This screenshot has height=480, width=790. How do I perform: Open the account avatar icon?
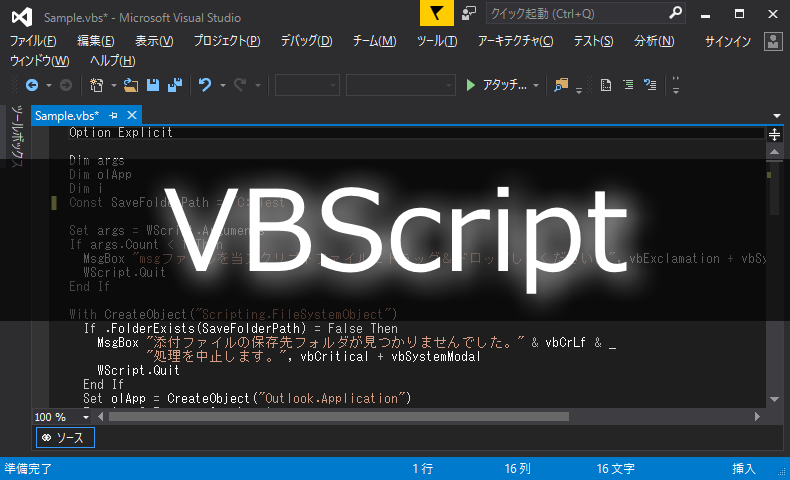(773, 41)
